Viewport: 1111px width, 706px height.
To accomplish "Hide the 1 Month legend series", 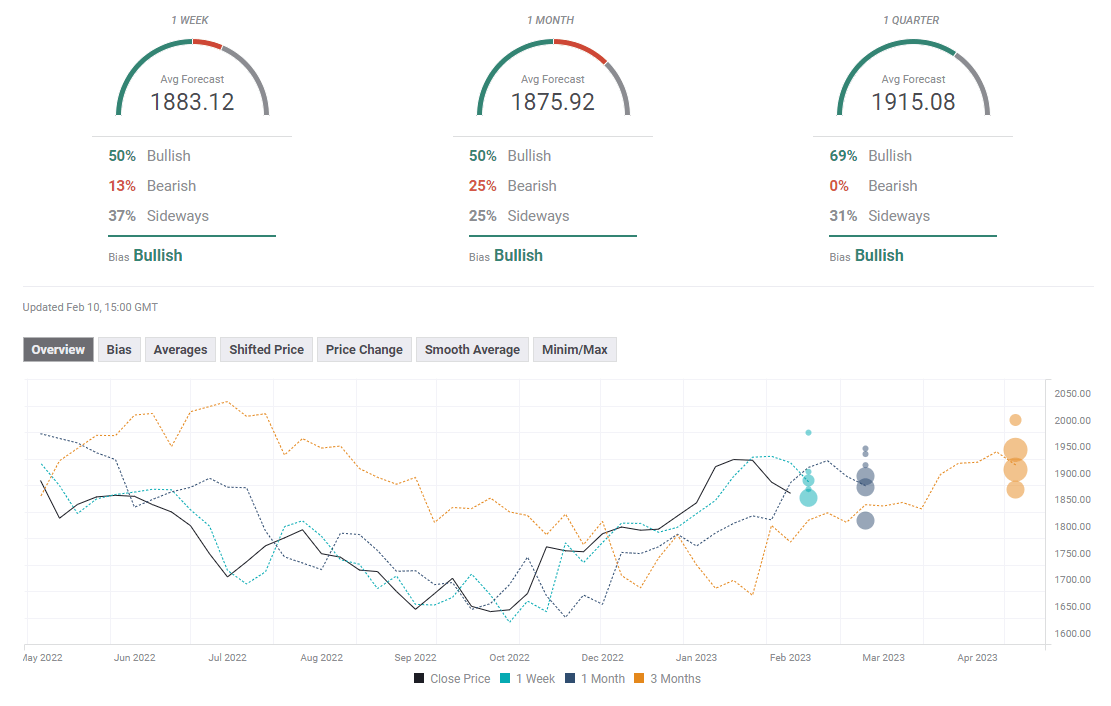I will pyautogui.click(x=595, y=679).
